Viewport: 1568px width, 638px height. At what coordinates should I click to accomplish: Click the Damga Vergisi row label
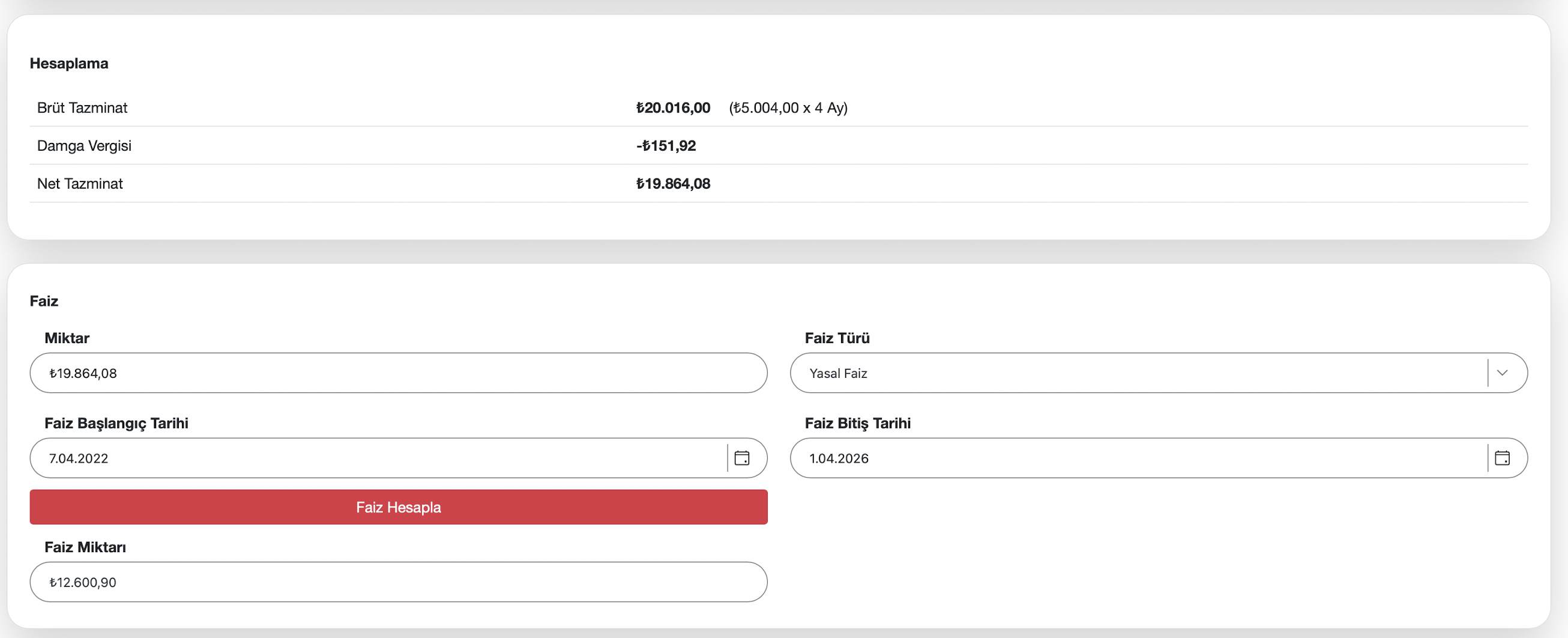point(84,145)
